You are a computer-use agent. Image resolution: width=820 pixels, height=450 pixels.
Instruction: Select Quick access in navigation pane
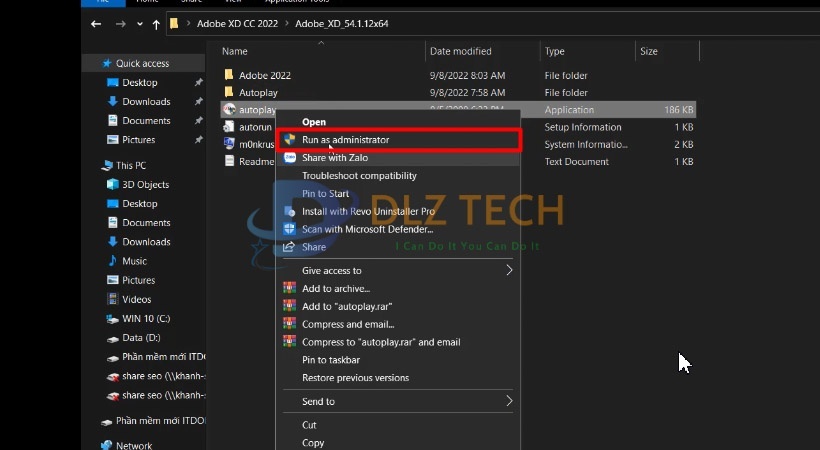[142, 63]
